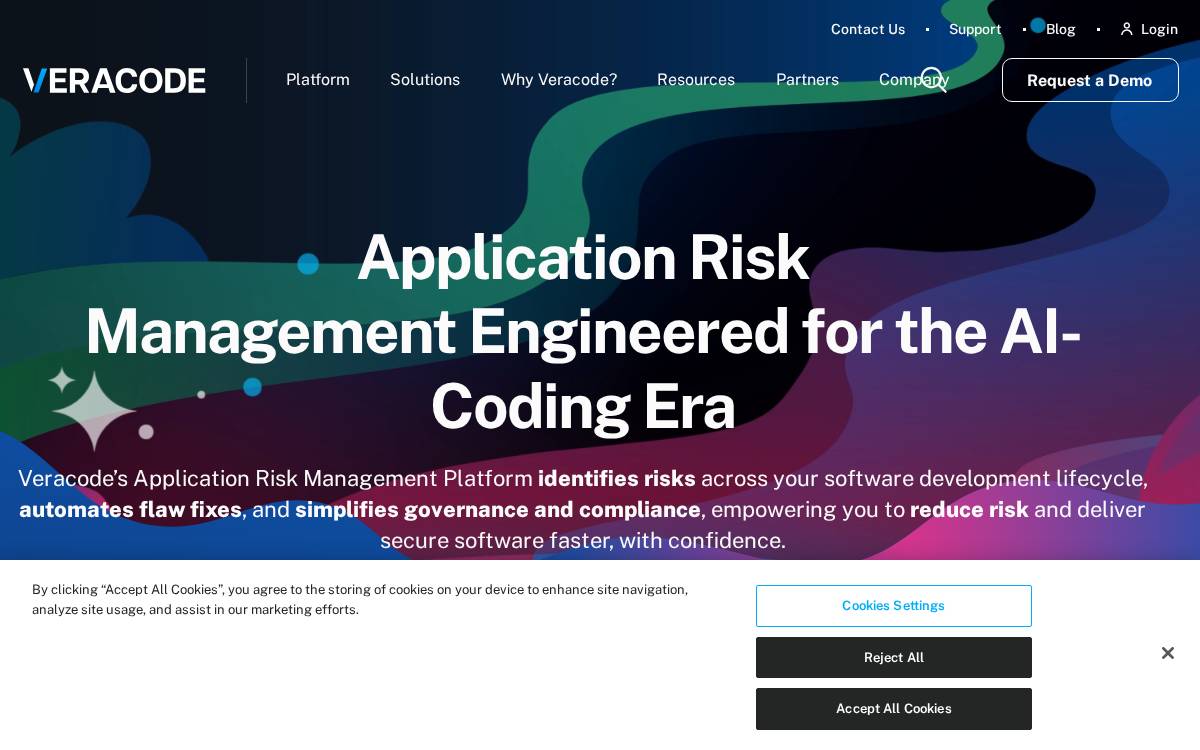Open the Solutions menu
The height and width of the screenshot is (750, 1200).
pyautogui.click(x=425, y=79)
